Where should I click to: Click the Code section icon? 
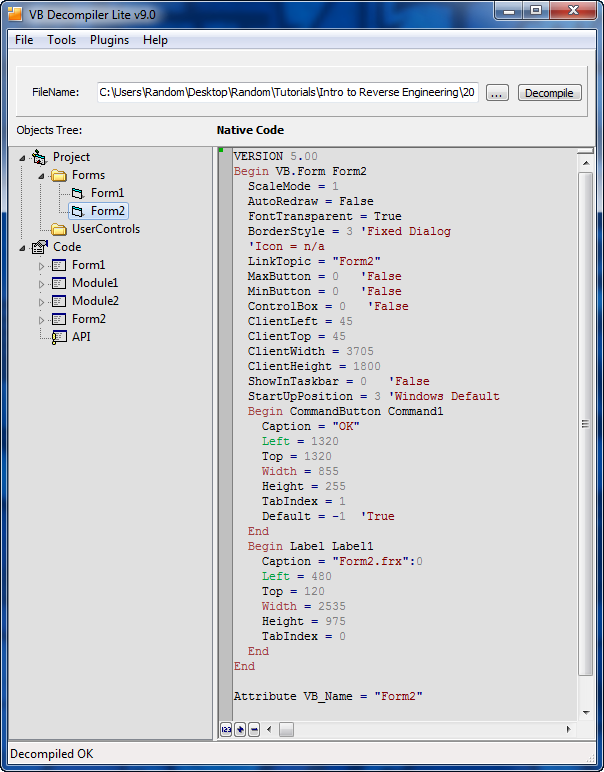(39, 247)
